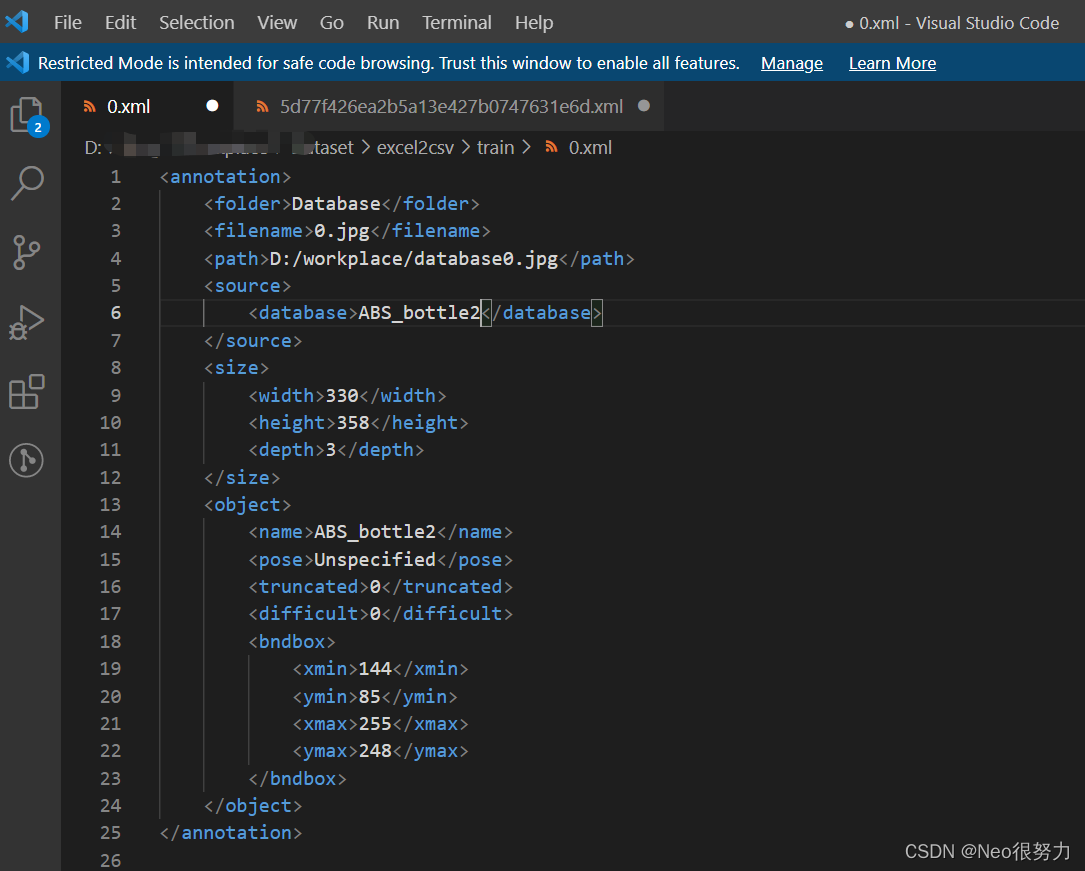Switch to the 0.xml editor tab

147,107
